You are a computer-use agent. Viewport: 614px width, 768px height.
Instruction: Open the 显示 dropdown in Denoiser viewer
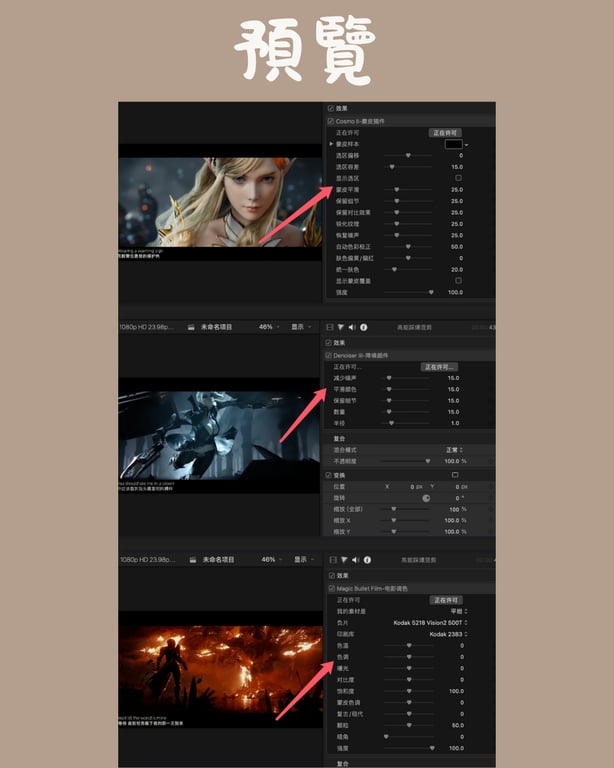(x=301, y=327)
